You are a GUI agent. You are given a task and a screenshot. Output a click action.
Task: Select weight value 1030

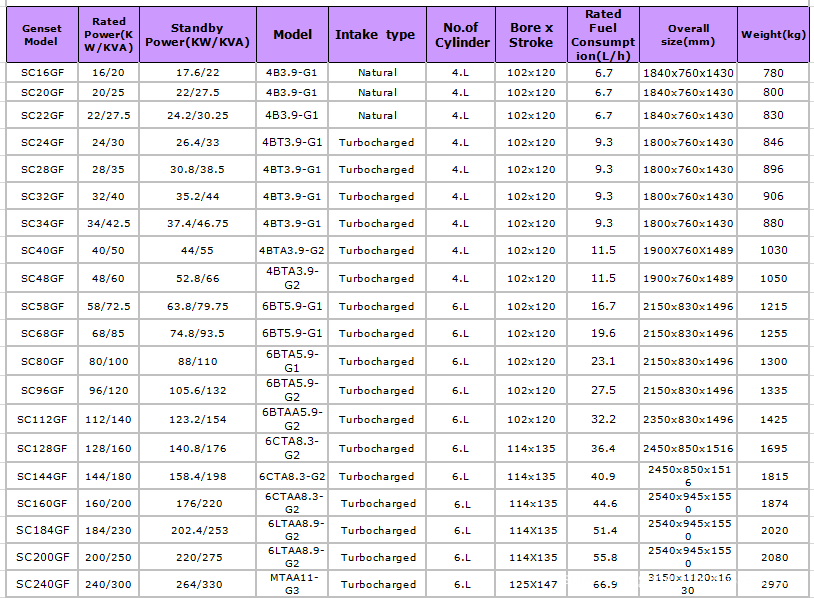coord(774,250)
